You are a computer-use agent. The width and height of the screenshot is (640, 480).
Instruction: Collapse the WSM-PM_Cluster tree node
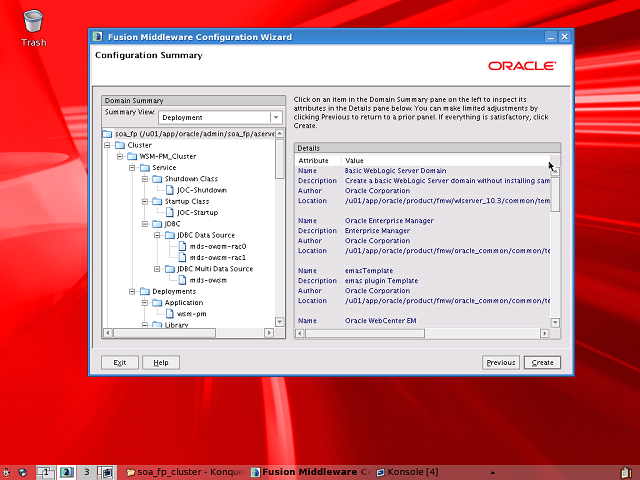click(120, 156)
